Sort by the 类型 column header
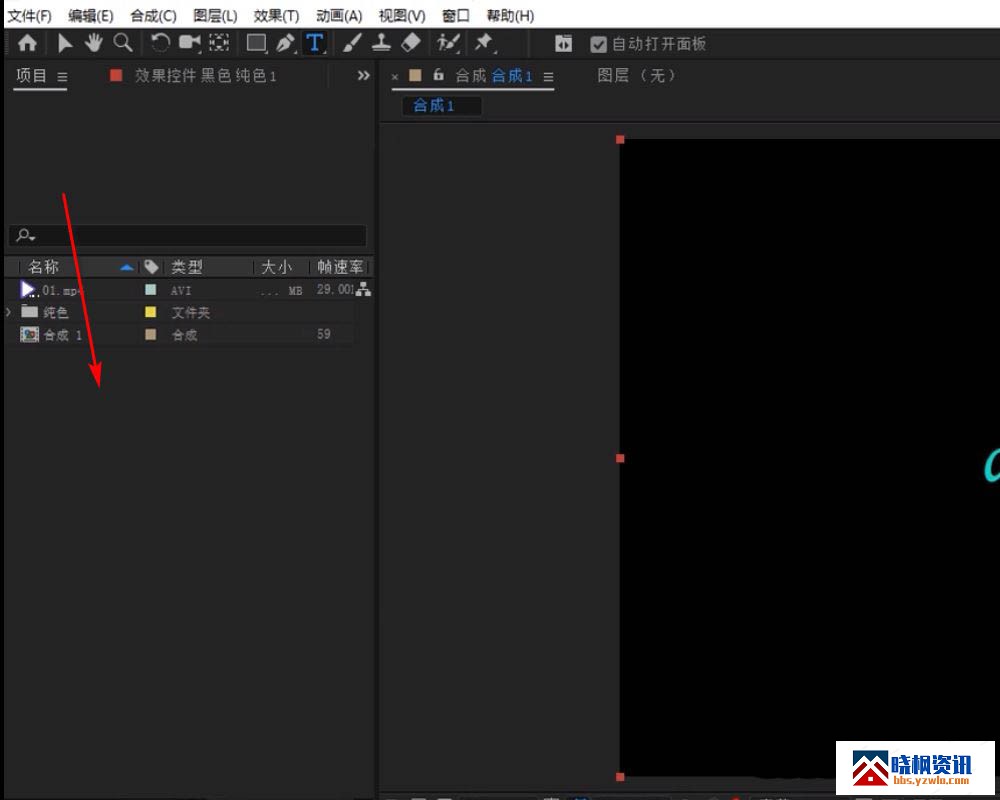The image size is (1000, 800). pyautogui.click(x=187, y=267)
